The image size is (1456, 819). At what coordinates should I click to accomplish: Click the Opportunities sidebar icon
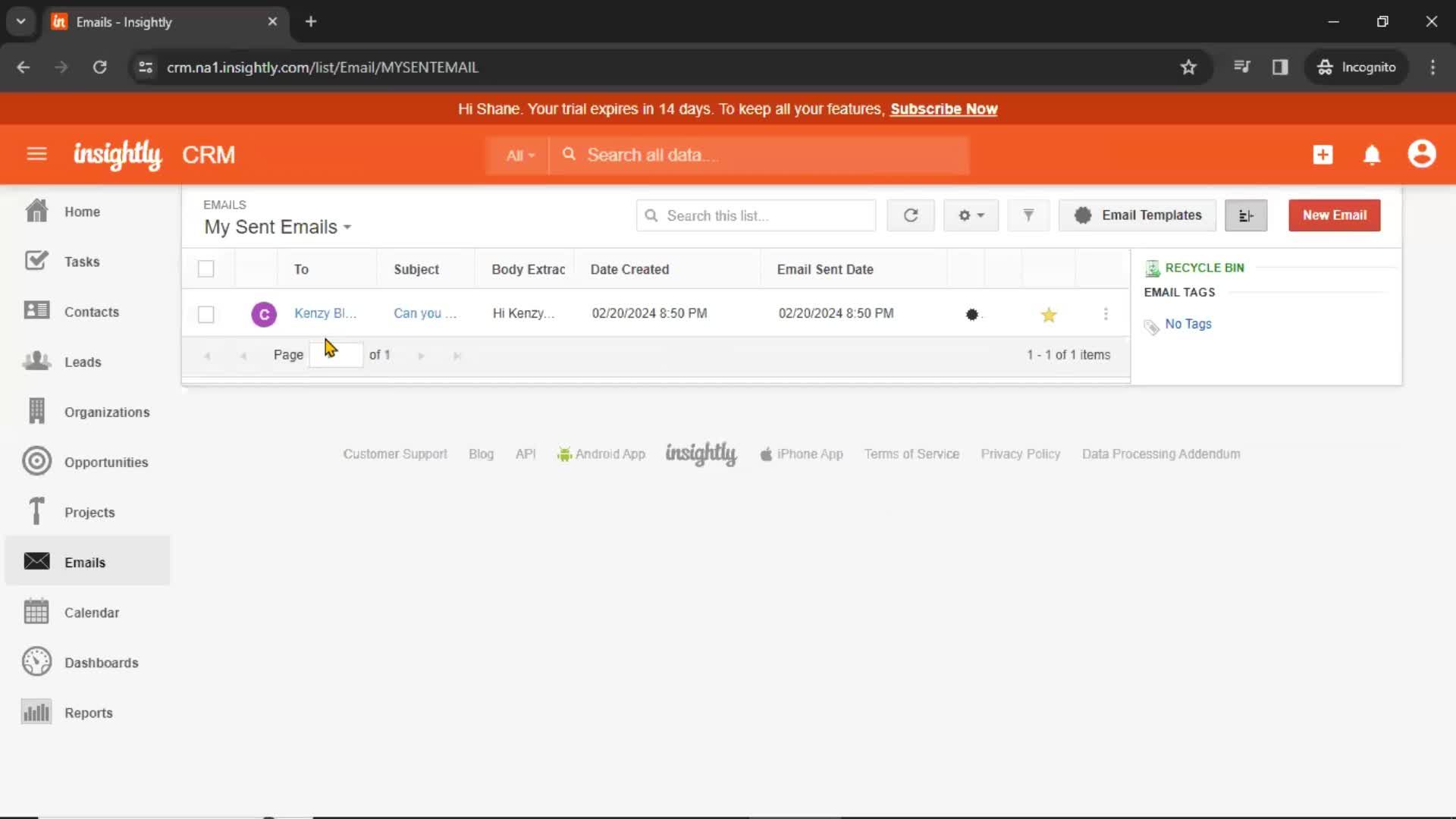point(36,462)
